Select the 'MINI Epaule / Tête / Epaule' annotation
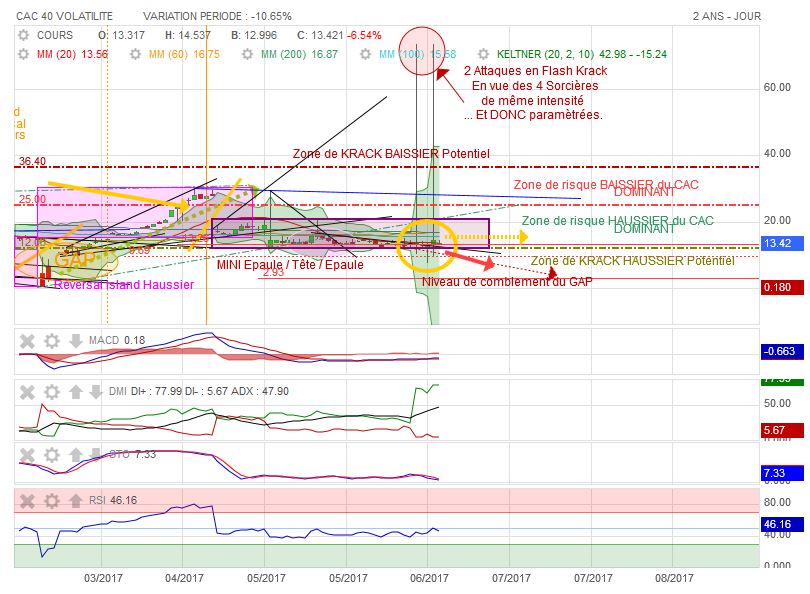The height and width of the screenshot is (594, 810). coord(290,265)
